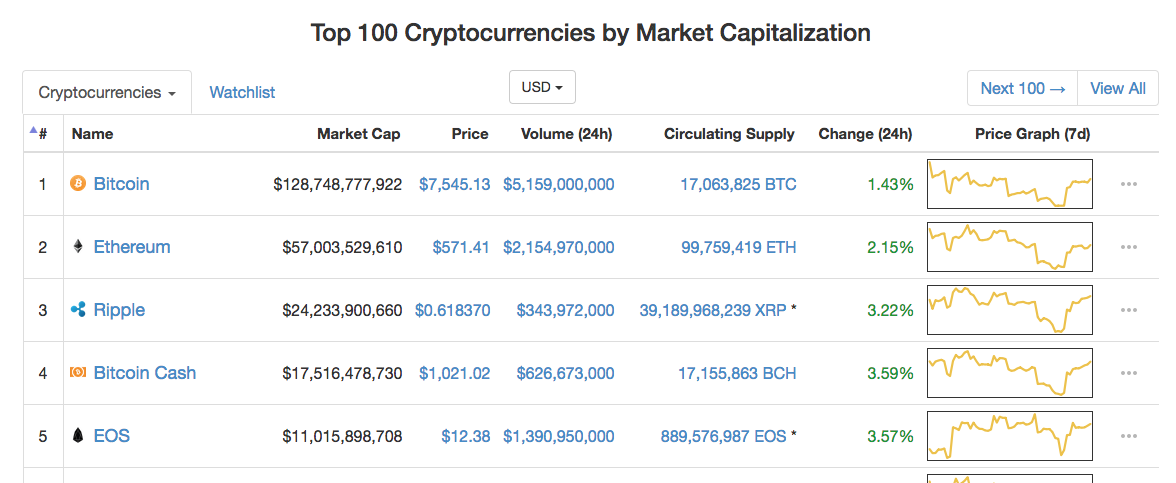1176x483 pixels.
Task: Sort by the Change (24h) column header
Action: tap(866, 134)
